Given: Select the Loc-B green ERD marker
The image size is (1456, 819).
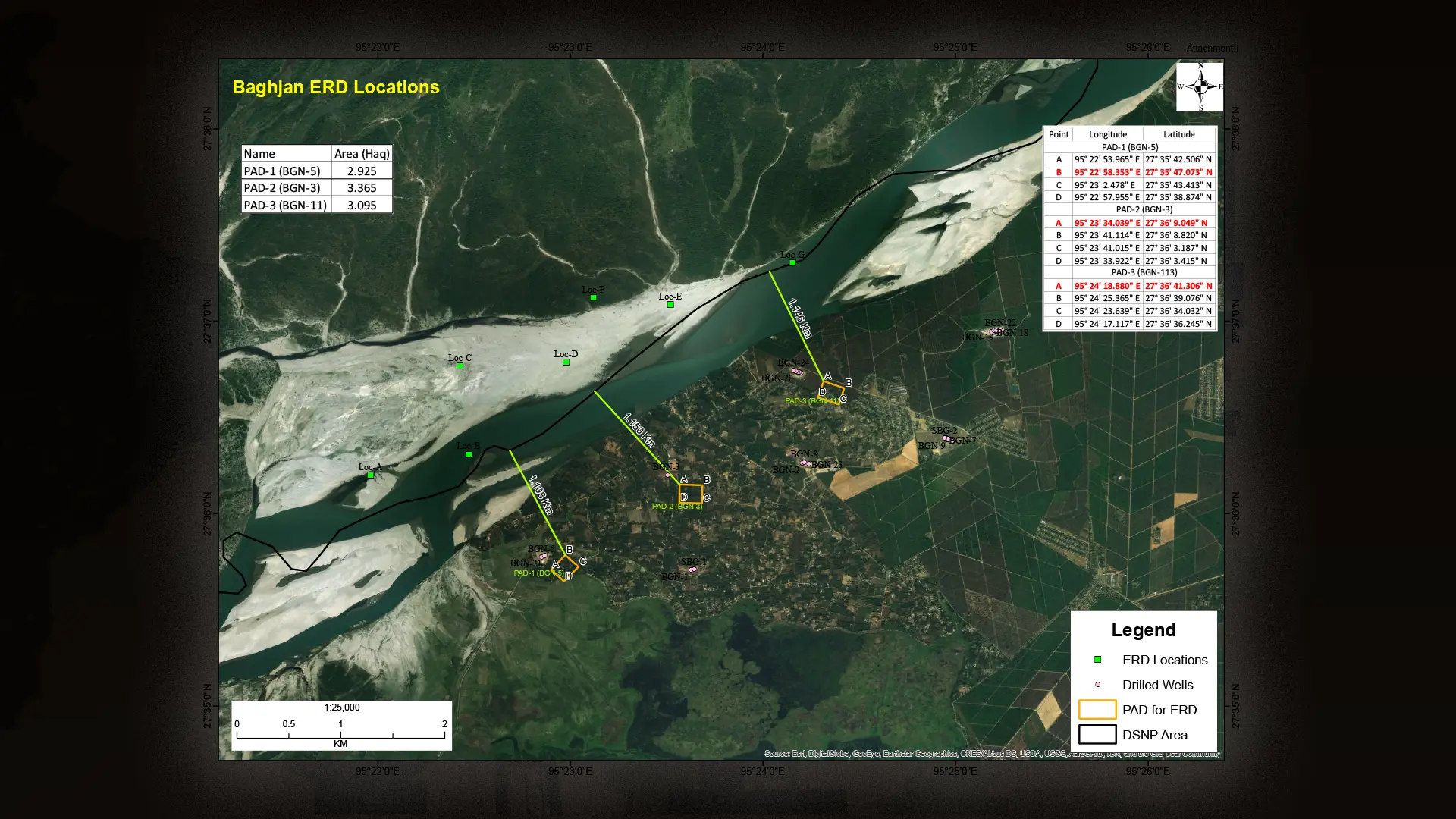Looking at the screenshot, I should [x=469, y=454].
